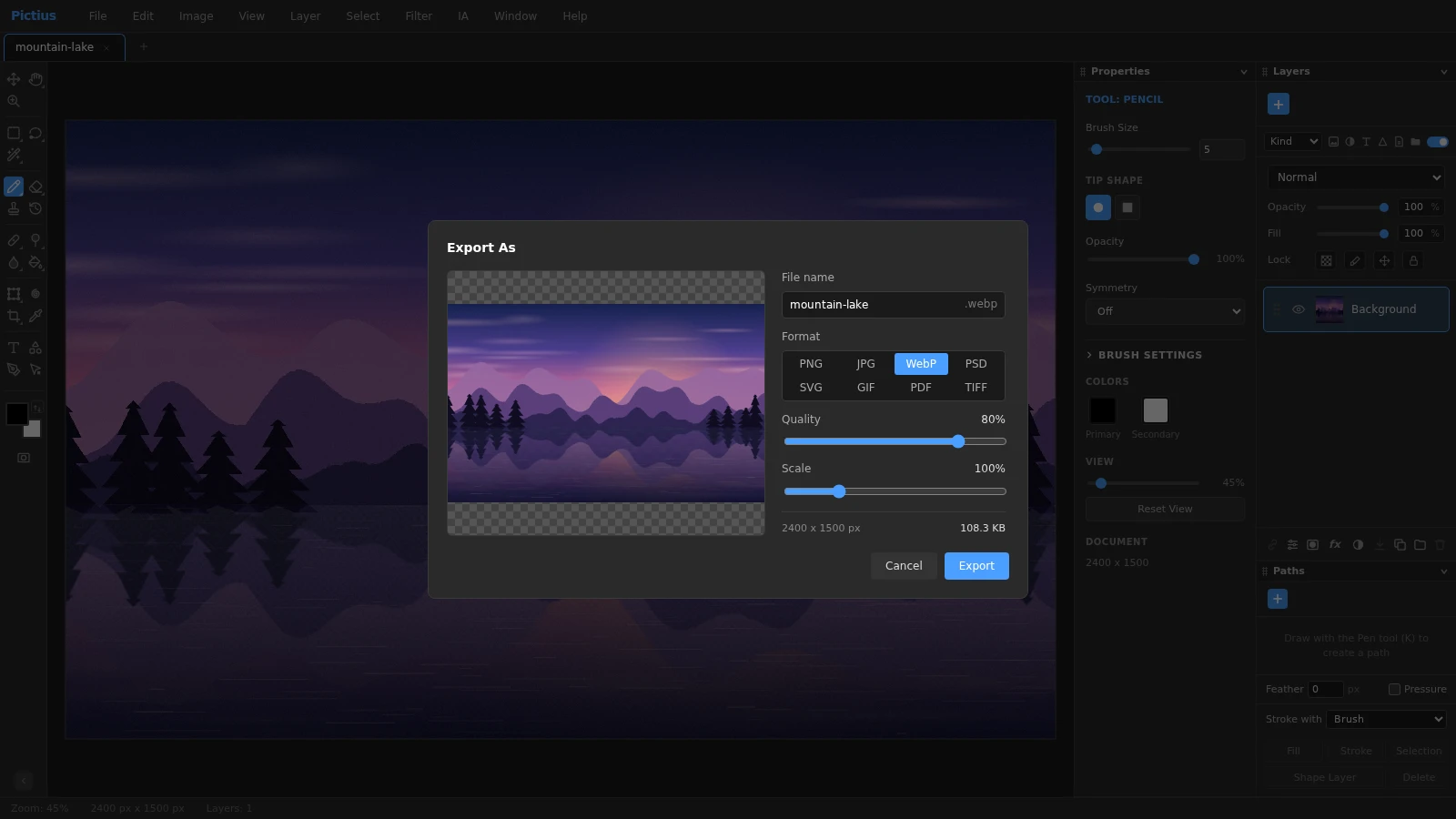Open the Layer menu
The height and width of the screenshot is (819, 1456).
(x=305, y=16)
